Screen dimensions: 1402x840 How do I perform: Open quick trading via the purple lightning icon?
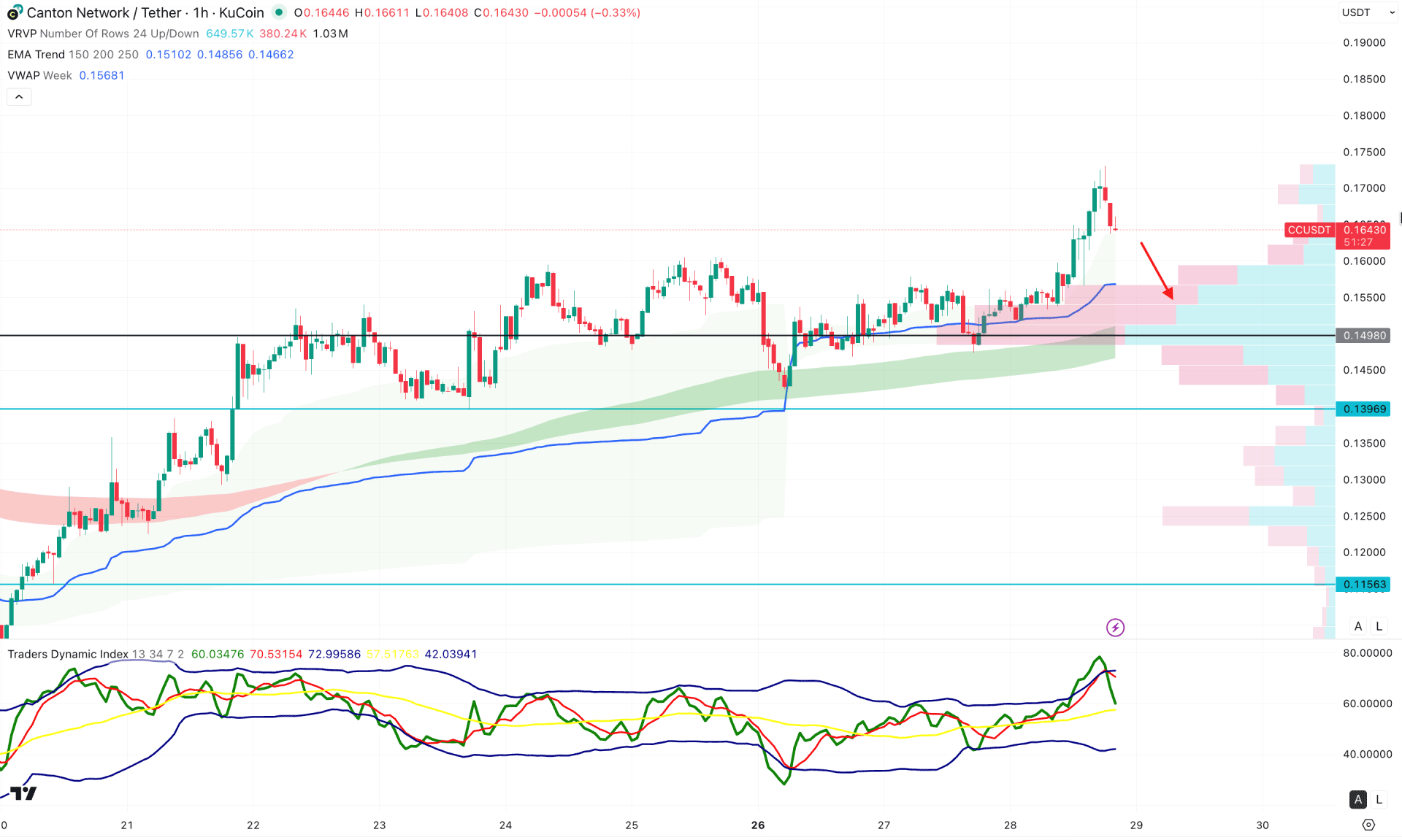point(1115,628)
